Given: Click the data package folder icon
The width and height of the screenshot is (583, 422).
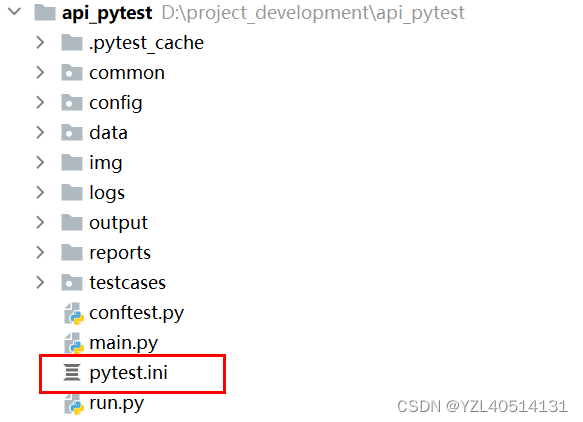Looking at the screenshot, I should (x=72, y=132).
